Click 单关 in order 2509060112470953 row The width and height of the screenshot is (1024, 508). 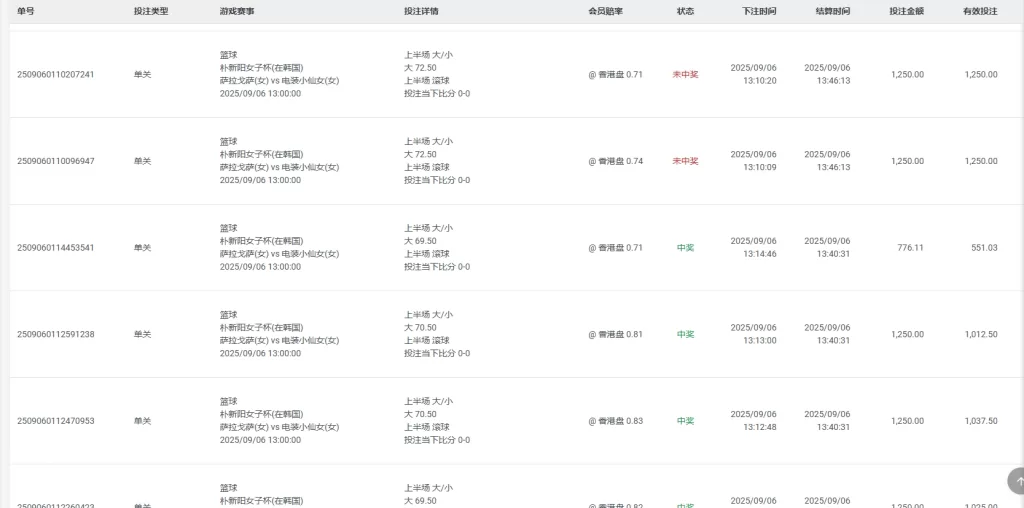click(x=142, y=421)
